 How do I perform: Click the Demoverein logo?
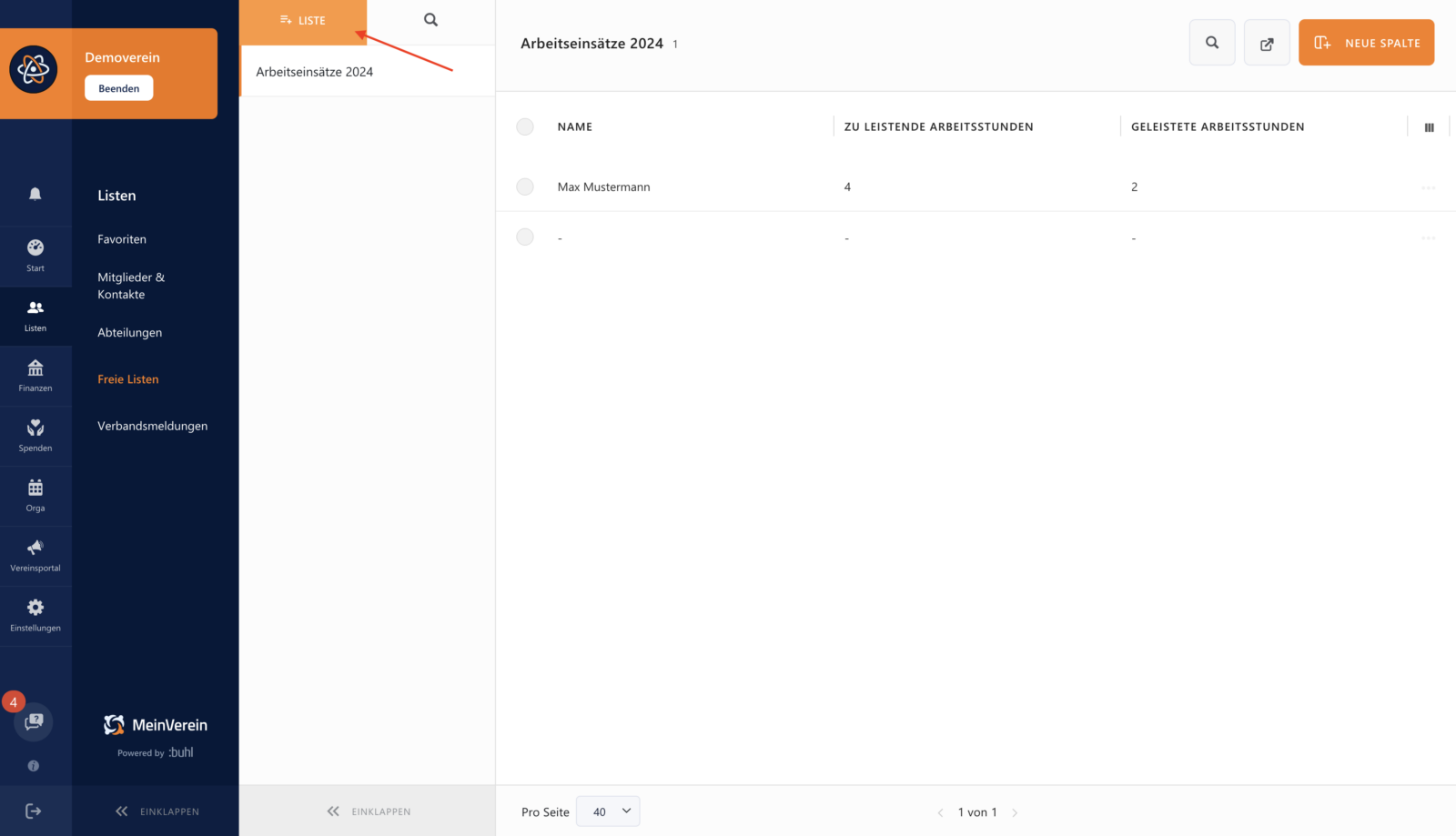coord(34,69)
